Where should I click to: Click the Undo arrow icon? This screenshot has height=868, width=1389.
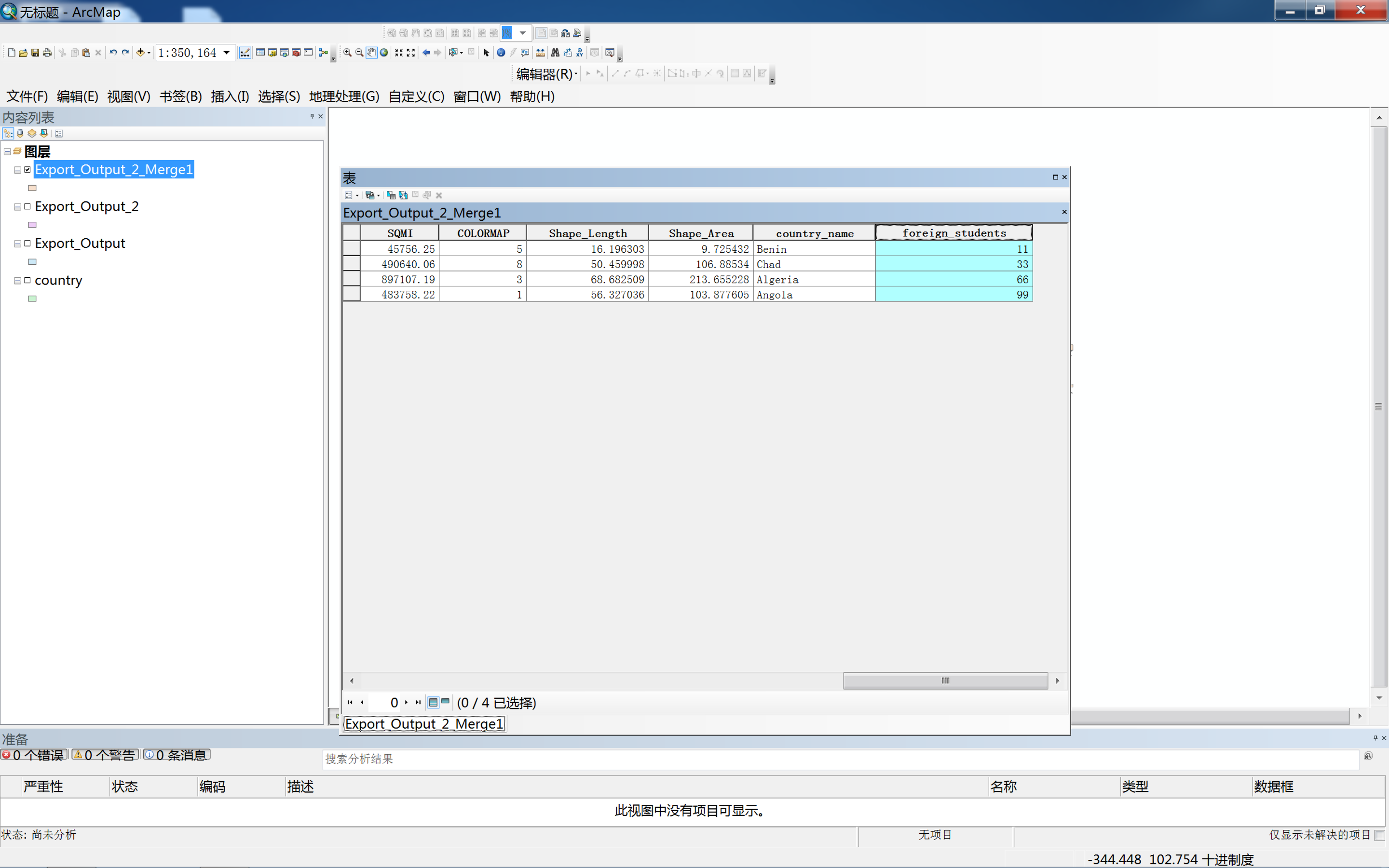[x=113, y=53]
